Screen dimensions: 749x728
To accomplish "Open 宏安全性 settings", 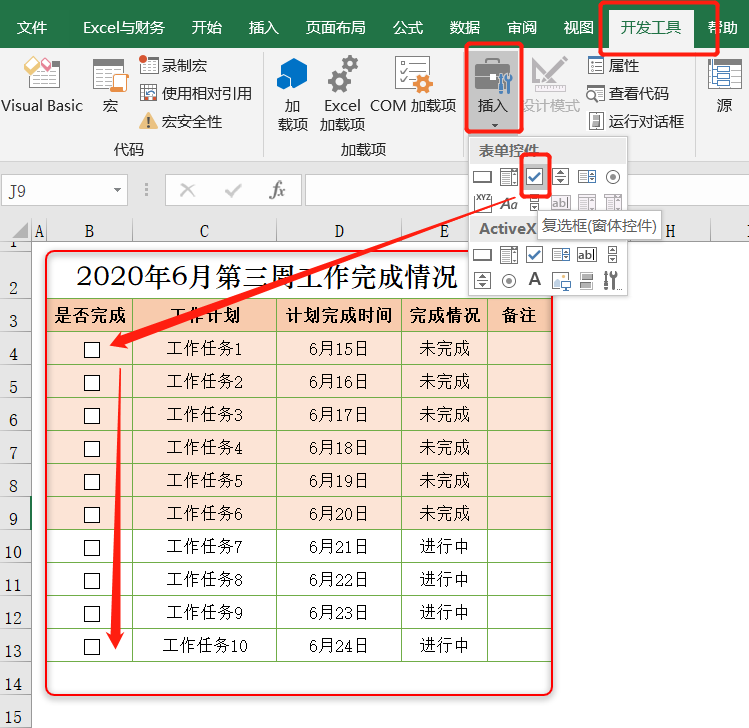I will (x=181, y=121).
